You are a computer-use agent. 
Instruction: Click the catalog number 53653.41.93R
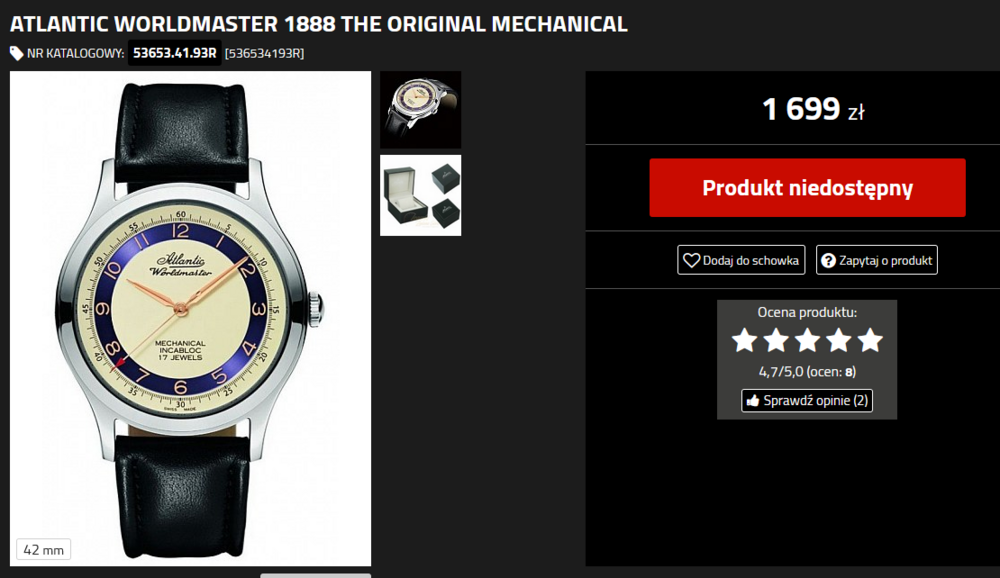point(175,53)
